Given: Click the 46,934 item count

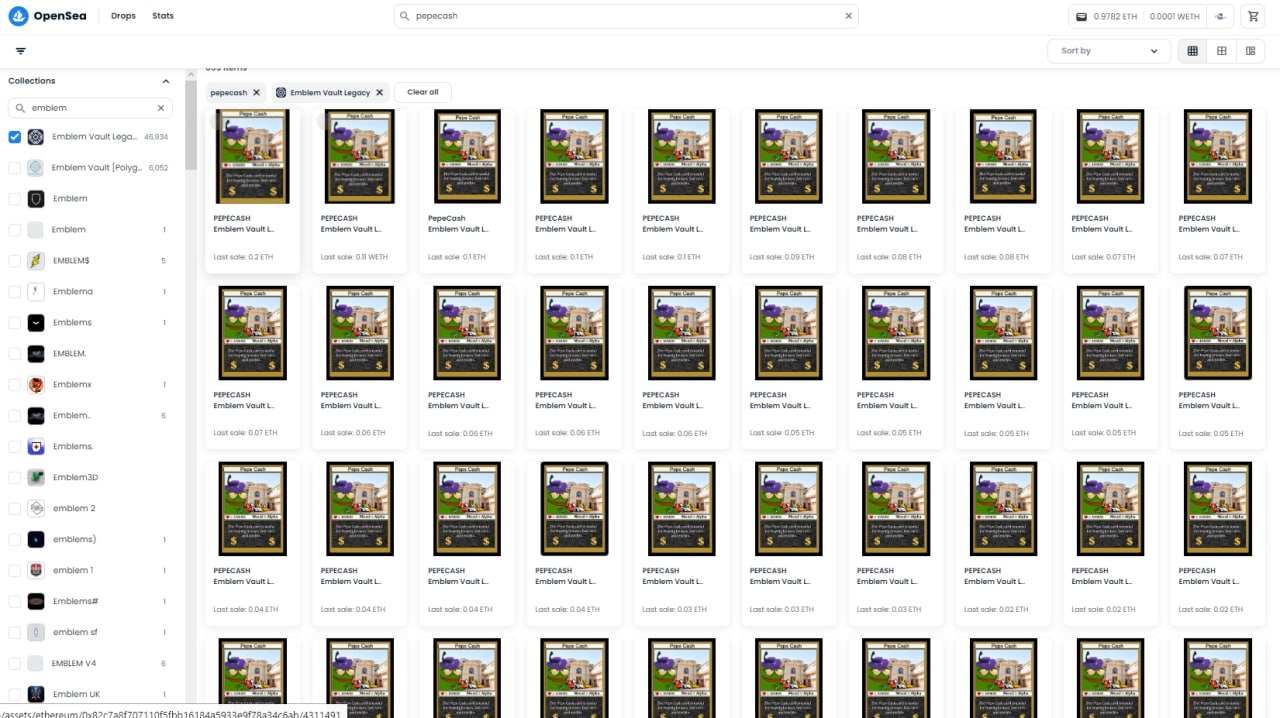Looking at the screenshot, I should point(156,137).
